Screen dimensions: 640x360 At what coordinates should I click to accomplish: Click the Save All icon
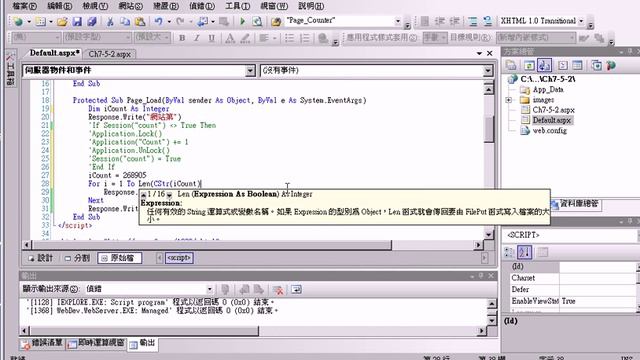coord(92,21)
